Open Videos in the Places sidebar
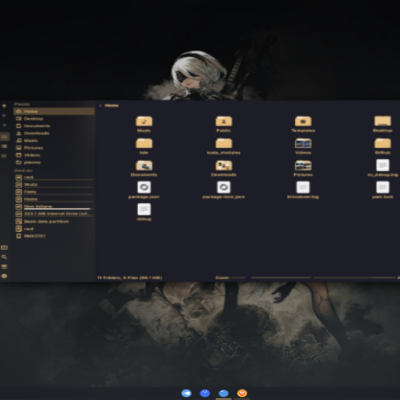This screenshot has width=400, height=400. point(54,155)
